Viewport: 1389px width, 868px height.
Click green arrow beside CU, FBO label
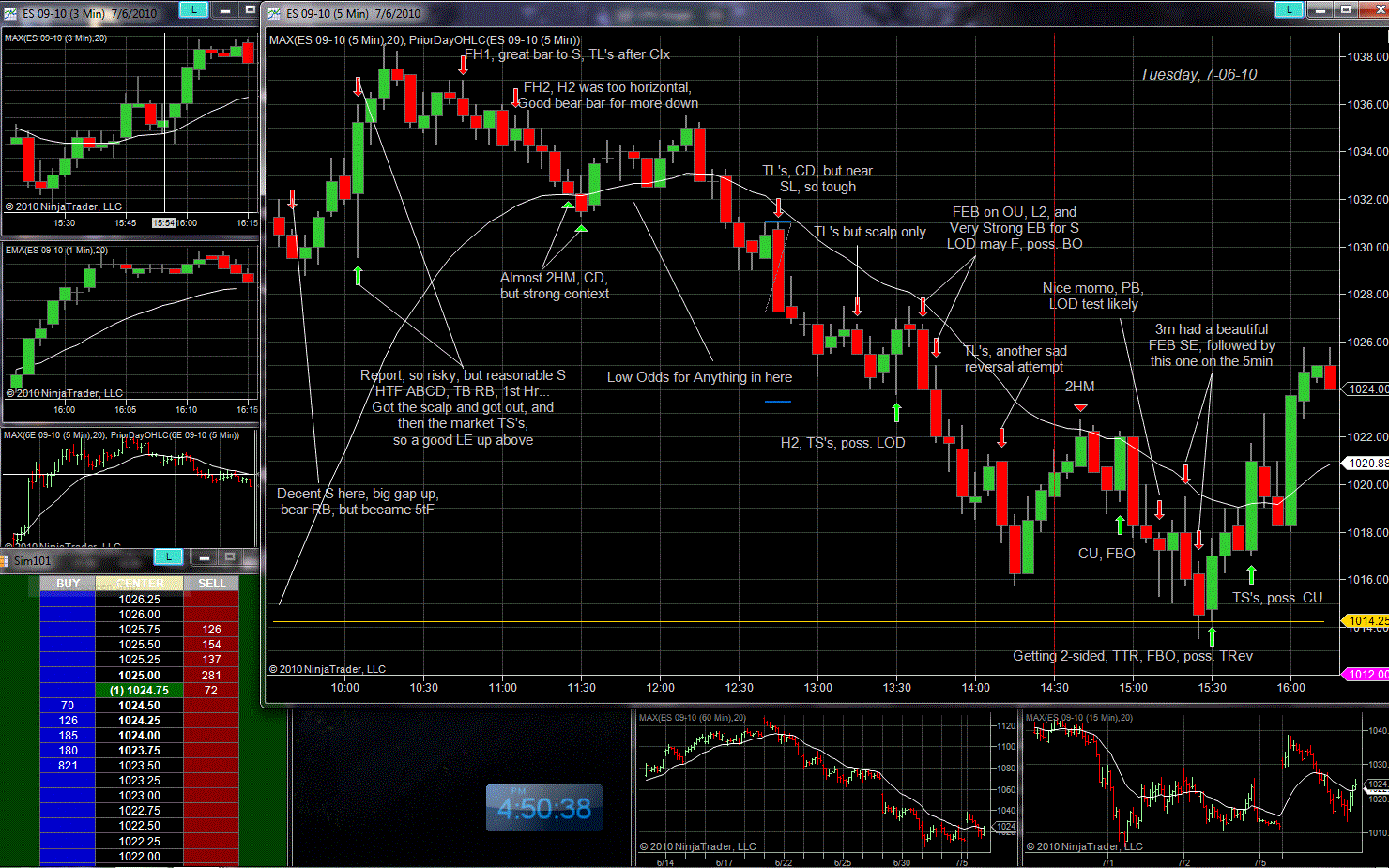click(1120, 525)
